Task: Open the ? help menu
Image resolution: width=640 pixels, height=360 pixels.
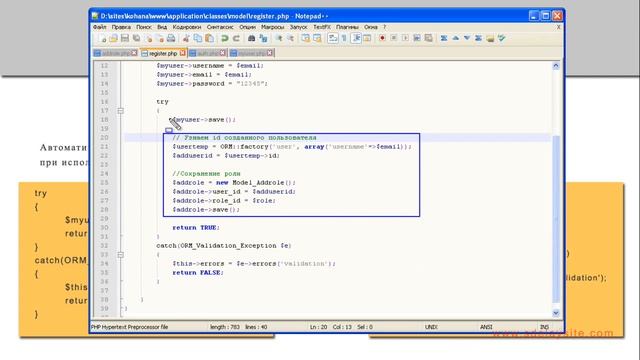Action: coord(384,27)
